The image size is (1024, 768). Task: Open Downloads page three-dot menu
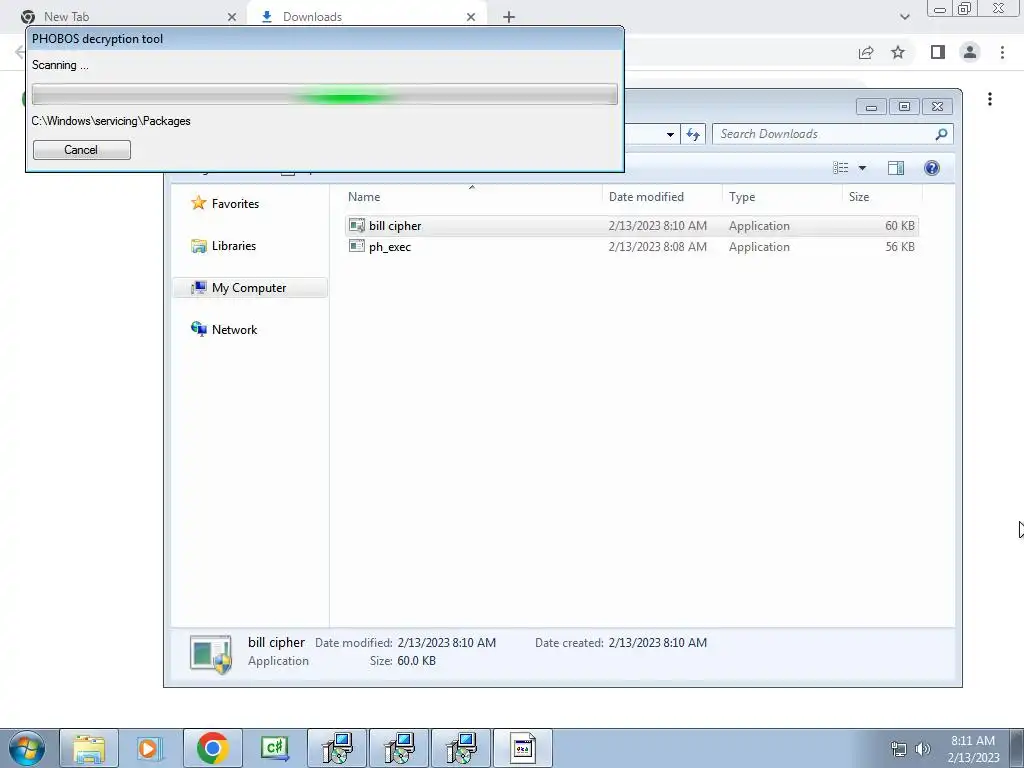[x=990, y=99]
